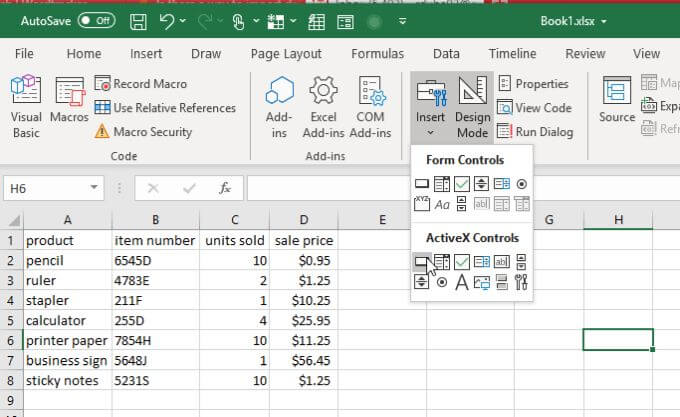Open ActiveX More Controls tools icon
Viewport: 680px width, 417px height.
[522, 282]
